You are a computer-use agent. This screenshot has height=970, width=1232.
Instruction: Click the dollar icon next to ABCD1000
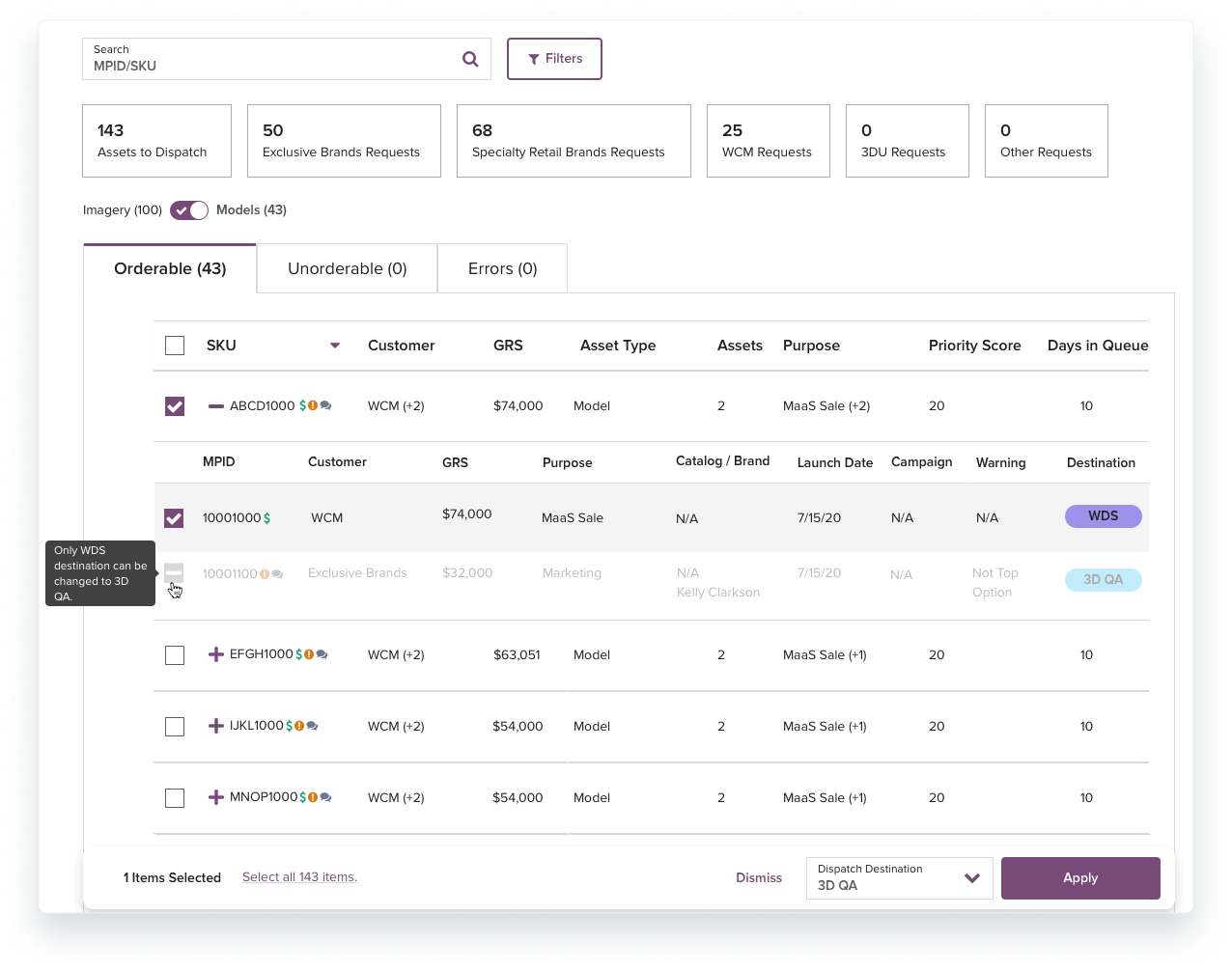(302, 406)
